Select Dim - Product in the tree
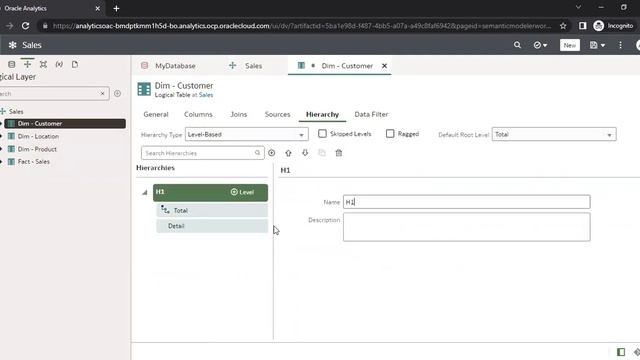 pos(37,149)
